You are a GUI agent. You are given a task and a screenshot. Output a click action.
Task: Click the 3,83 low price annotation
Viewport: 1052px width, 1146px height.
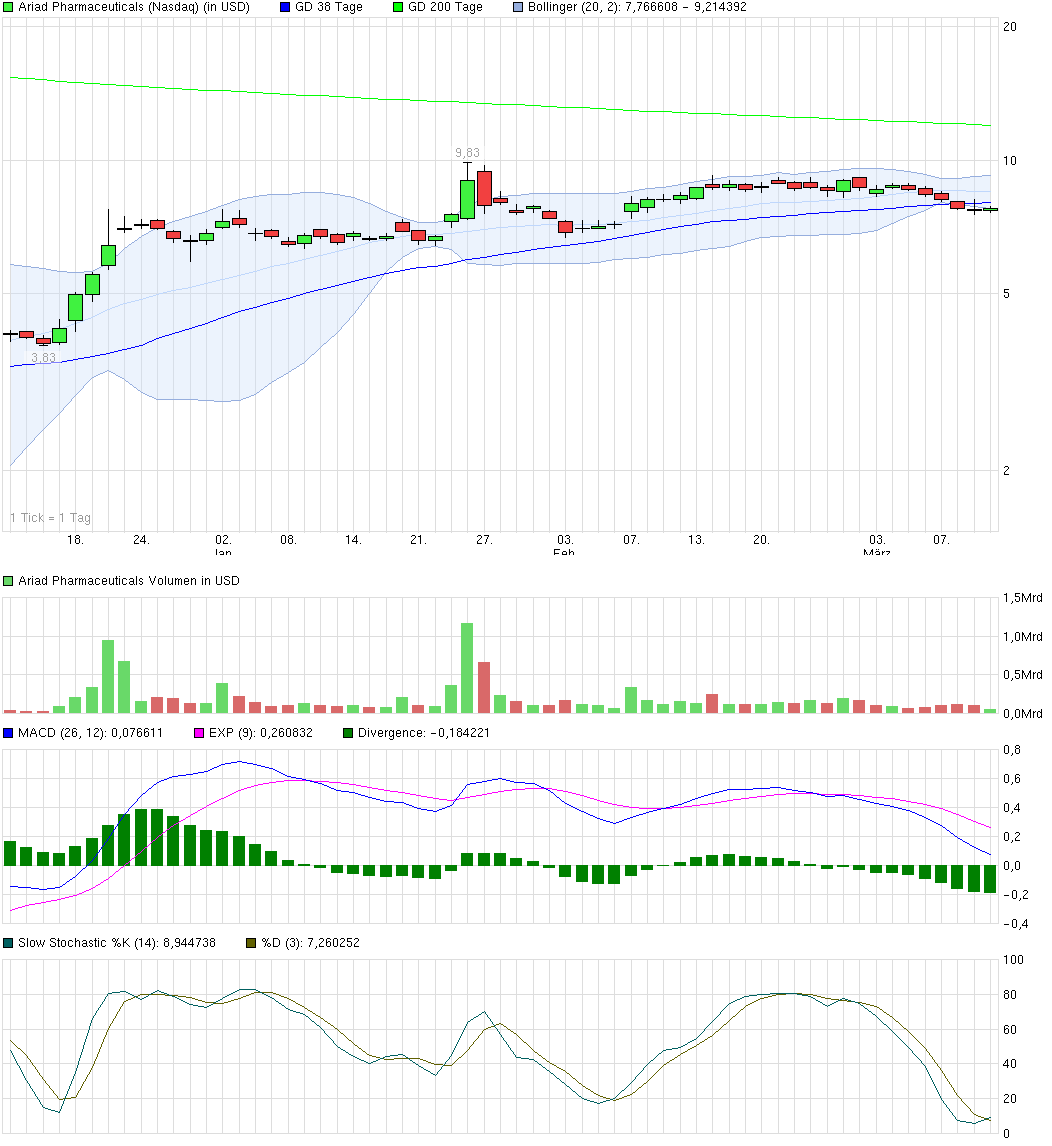point(41,357)
